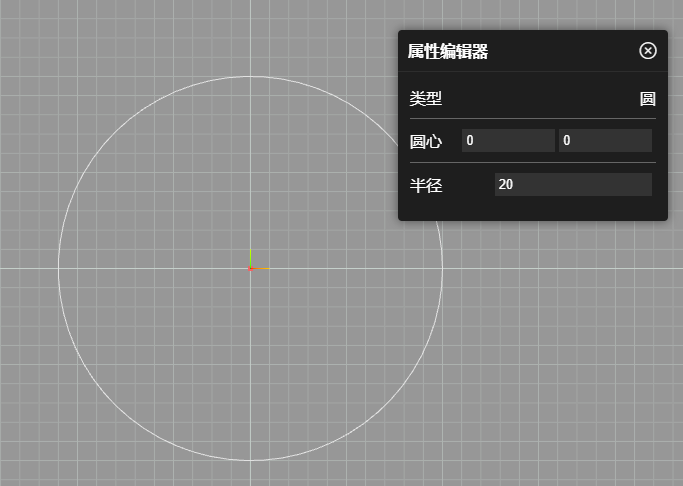683x486 pixels.
Task: Click the orange X-axis indicator at origin
Action: pos(262,268)
